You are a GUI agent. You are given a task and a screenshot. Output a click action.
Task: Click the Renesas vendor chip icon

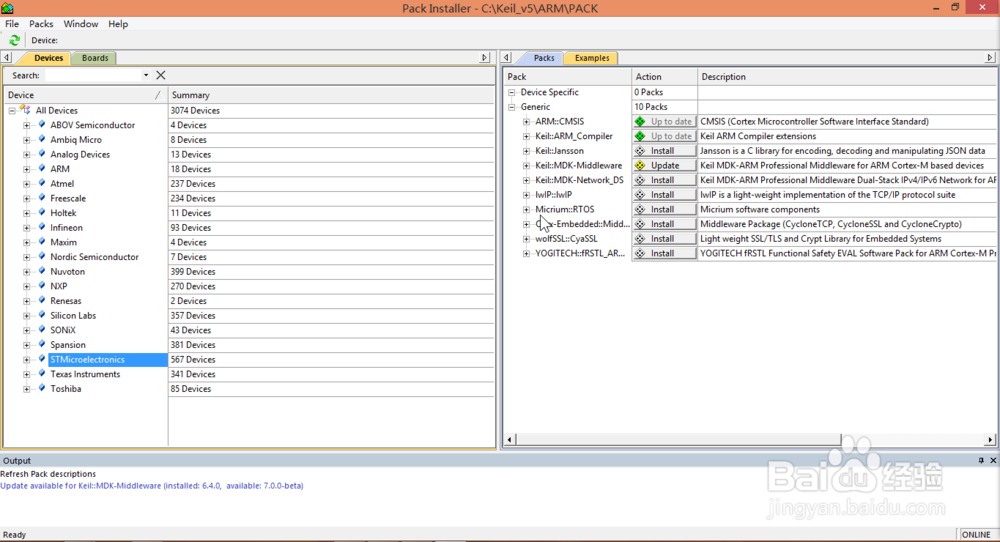point(42,300)
